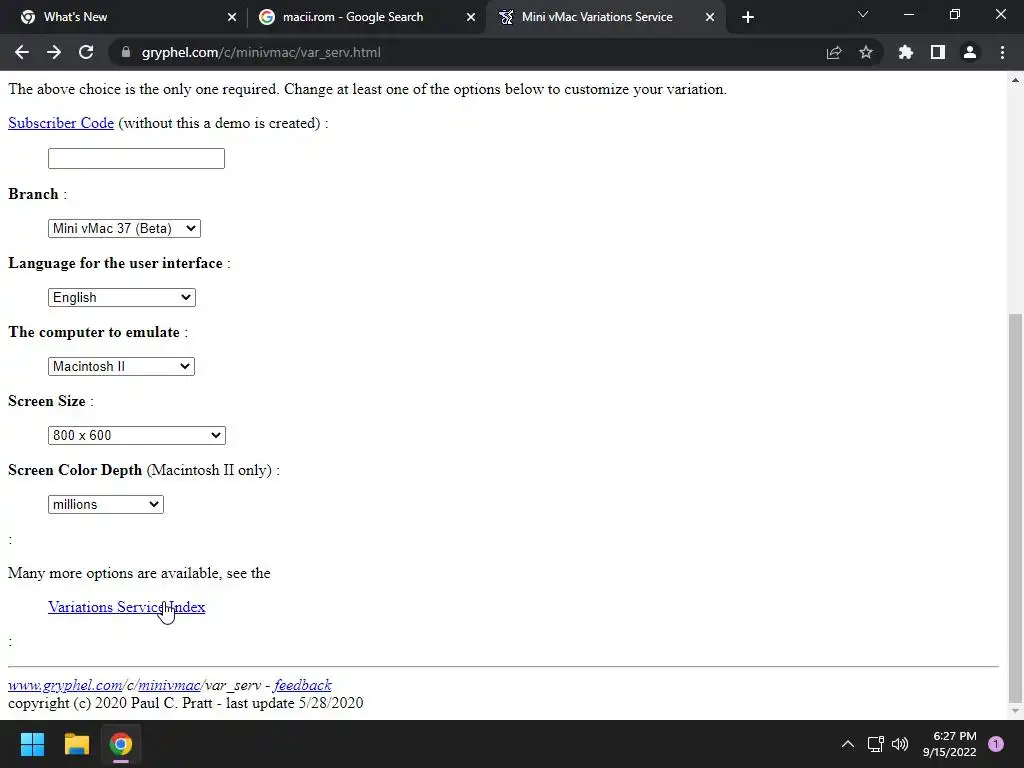This screenshot has height=768, width=1024.
Task: Click the address bar URL
Action: tap(261, 52)
